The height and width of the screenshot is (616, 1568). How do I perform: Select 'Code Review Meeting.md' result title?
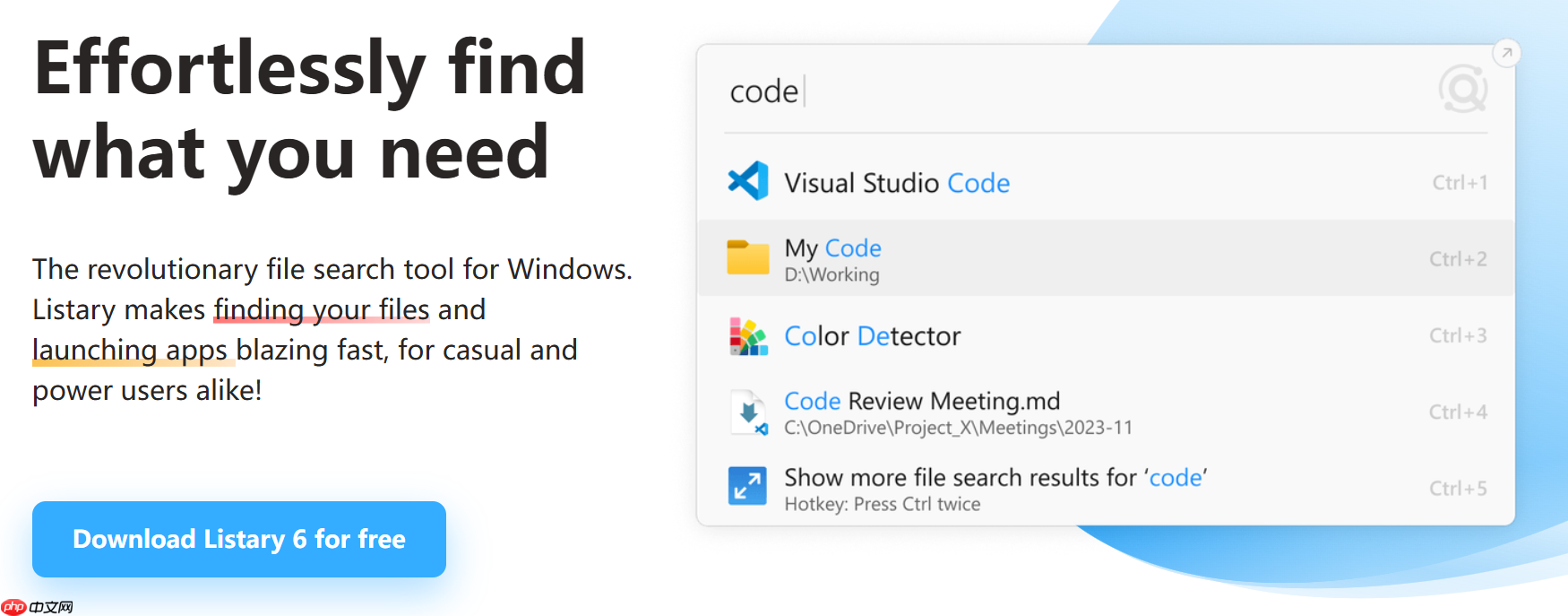[x=922, y=401]
